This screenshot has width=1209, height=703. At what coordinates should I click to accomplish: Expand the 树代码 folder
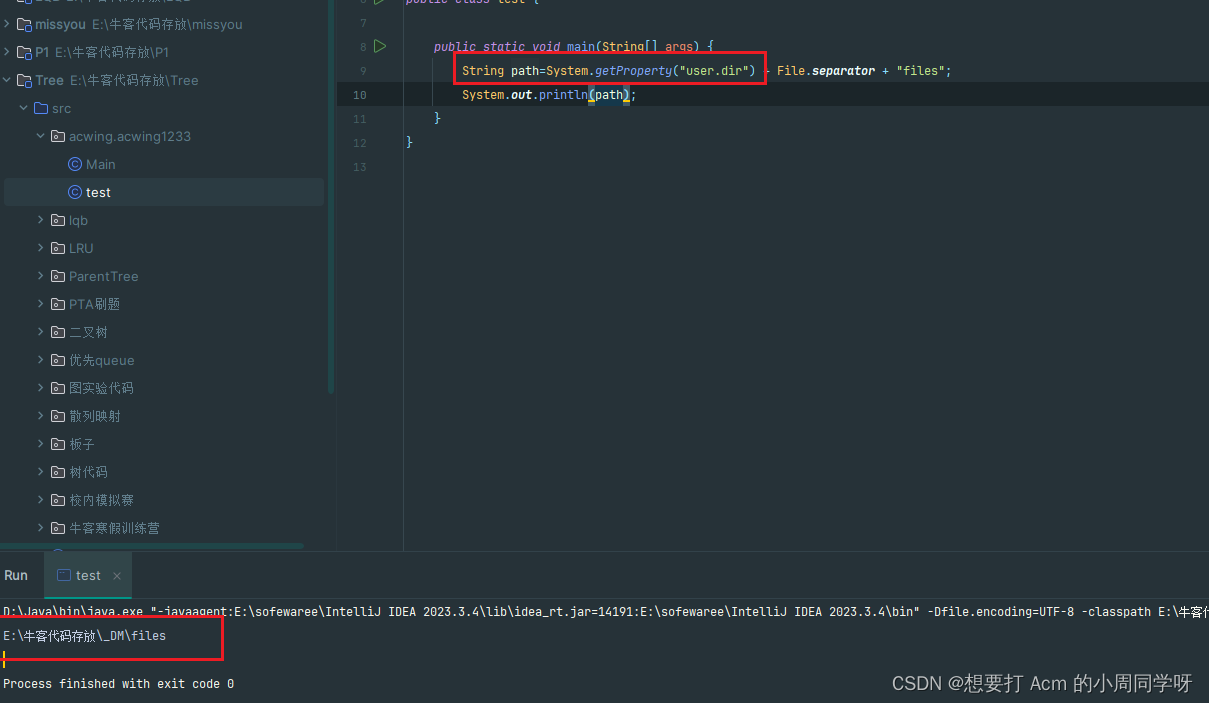click(x=40, y=472)
